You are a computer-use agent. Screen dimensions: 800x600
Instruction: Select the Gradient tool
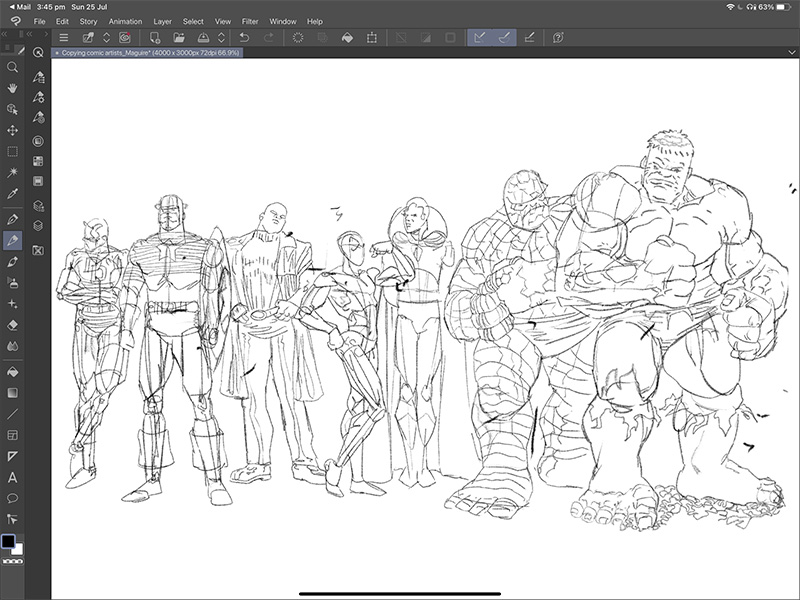(12, 393)
